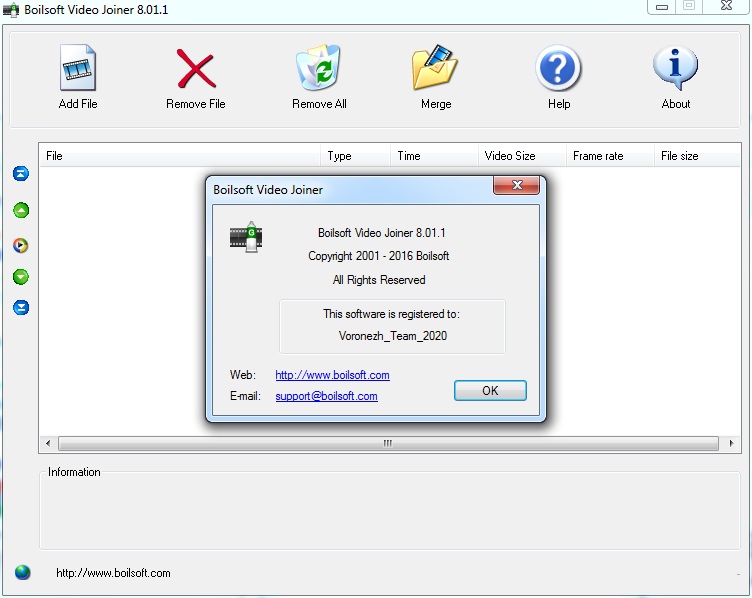Click the horizontal scrollbar right arrow
The height and width of the screenshot is (598, 752).
pos(731,443)
